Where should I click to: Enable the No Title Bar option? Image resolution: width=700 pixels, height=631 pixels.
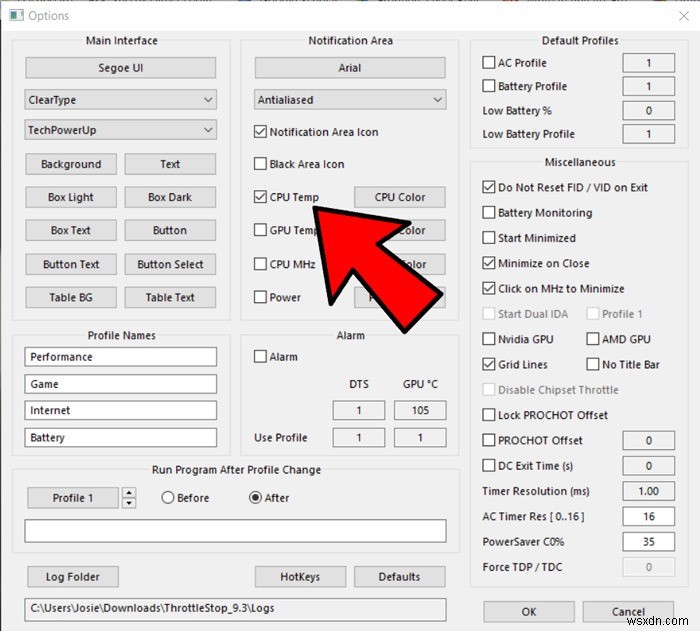coord(592,364)
